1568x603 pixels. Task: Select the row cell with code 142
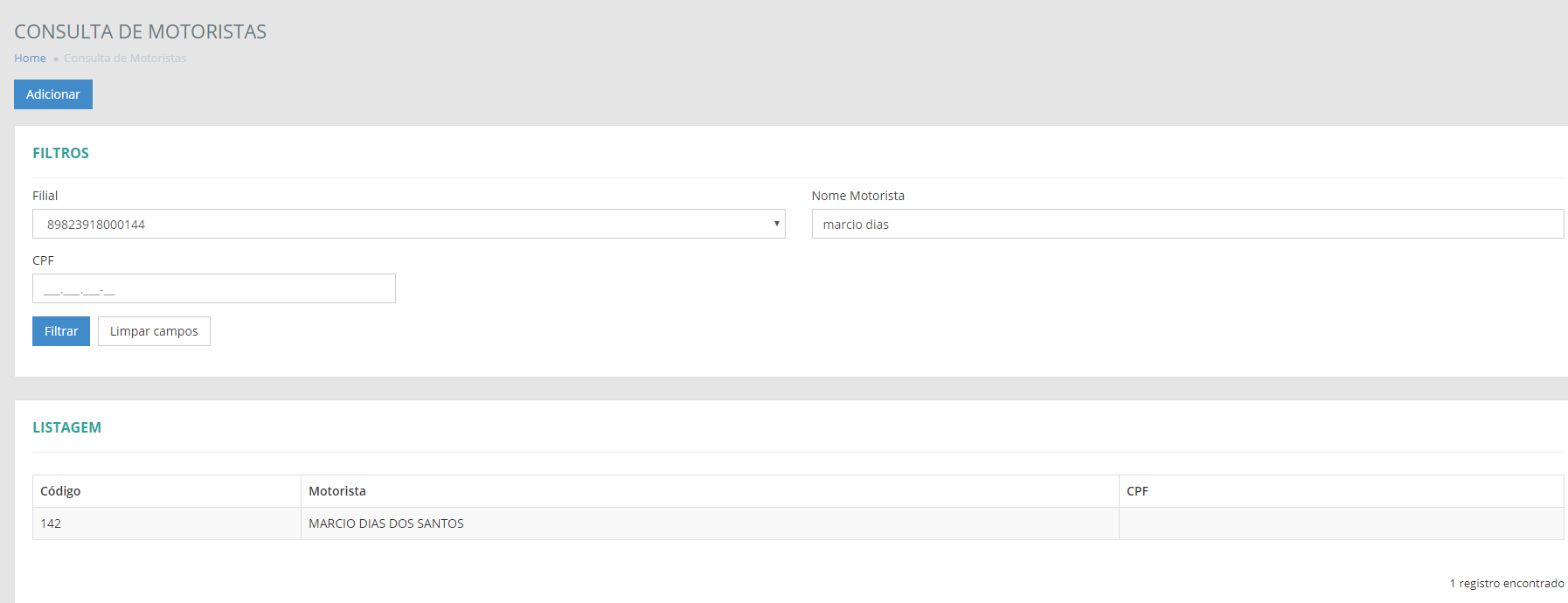[x=51, y=523]
